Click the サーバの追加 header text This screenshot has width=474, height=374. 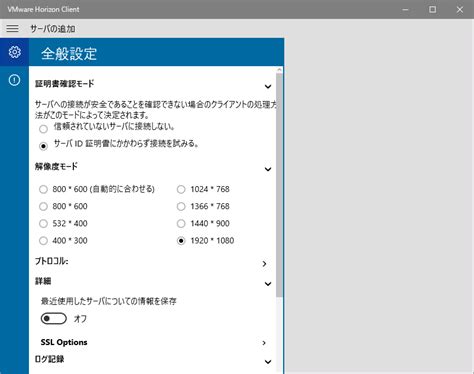53,29
